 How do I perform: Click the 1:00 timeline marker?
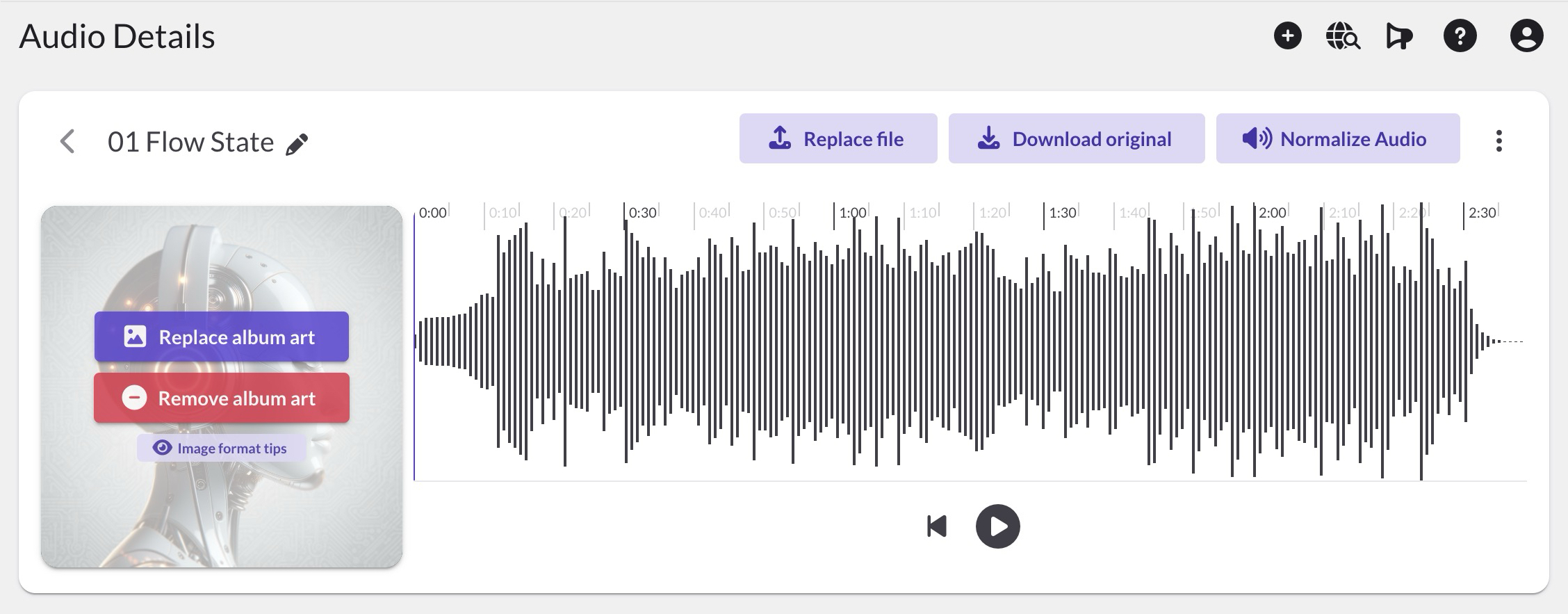(852, 213)
